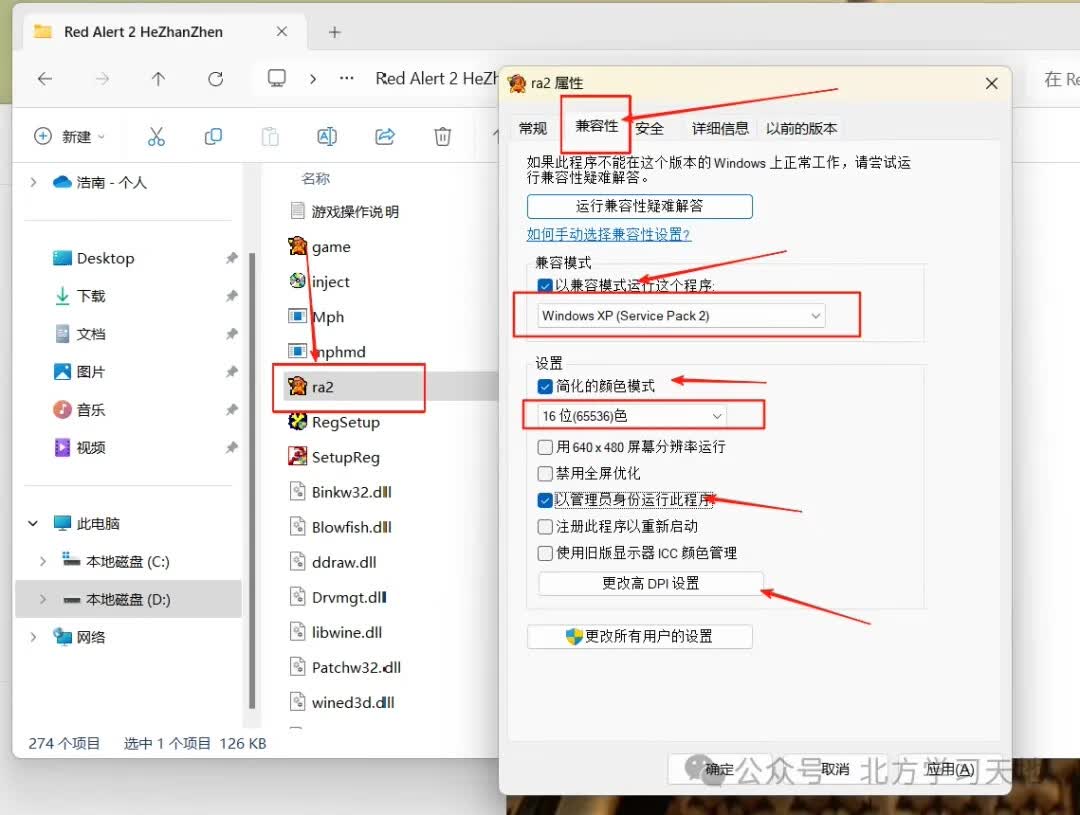This screenshot has width=1080, height=815.
Task: Enable 注册此程序以重新启动 checkbox
Action: 545,526
